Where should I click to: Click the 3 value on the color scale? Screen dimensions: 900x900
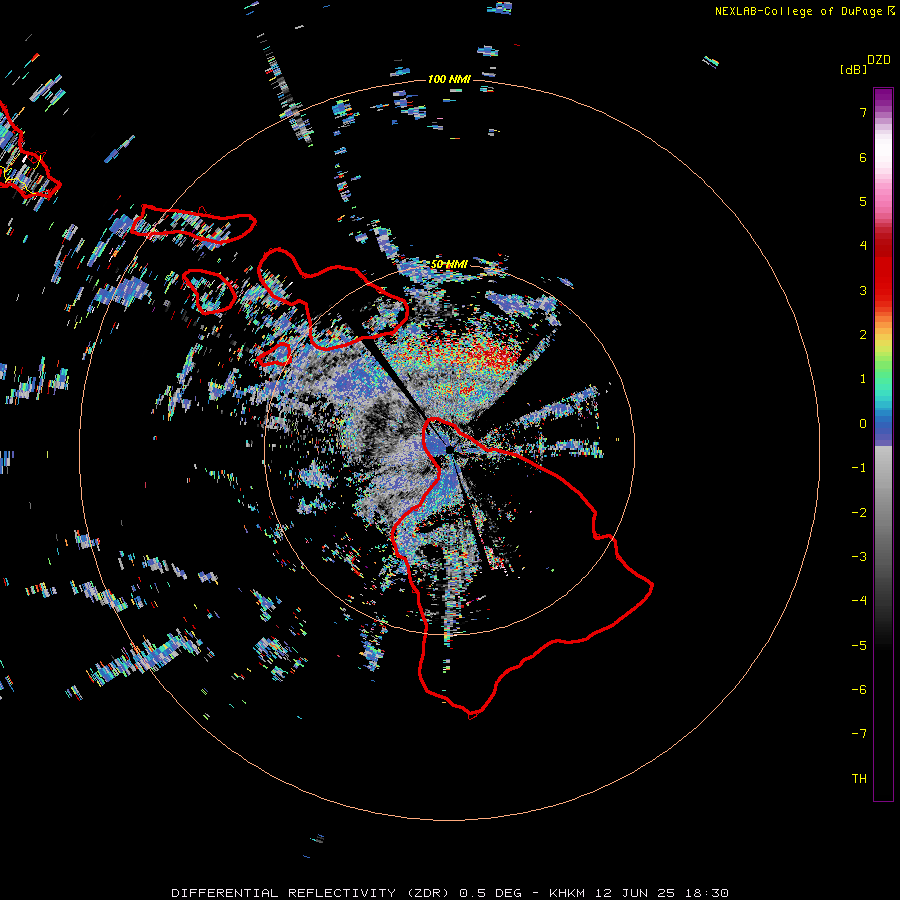[x=863, y=290]
